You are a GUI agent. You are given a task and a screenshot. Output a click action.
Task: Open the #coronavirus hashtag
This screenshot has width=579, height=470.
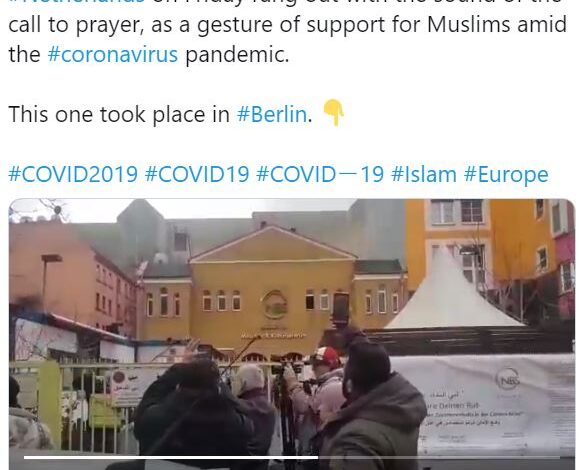point(113,55)
